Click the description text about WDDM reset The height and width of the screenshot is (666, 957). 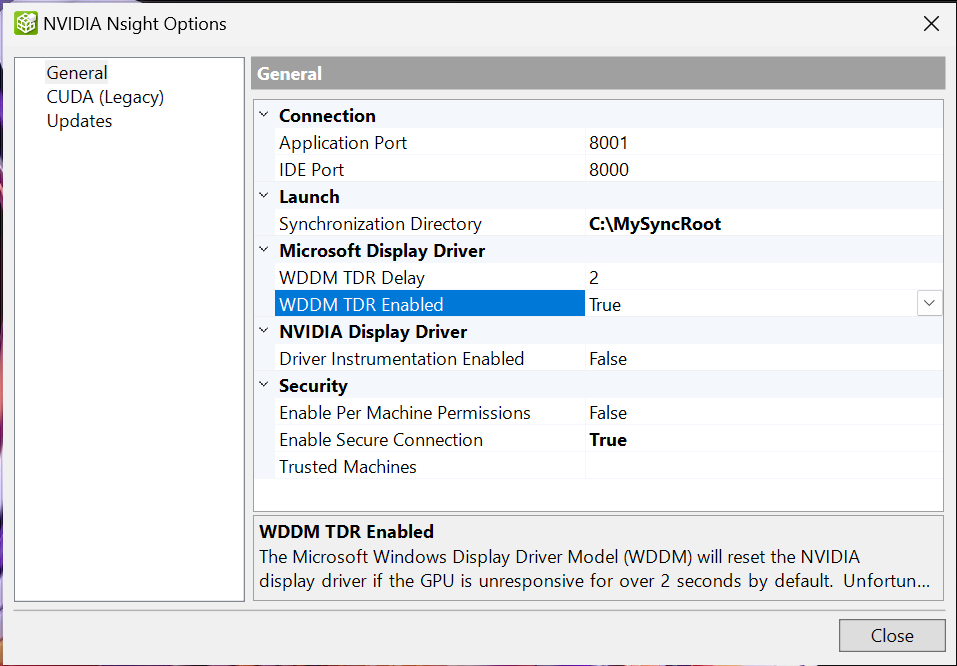coord(594,568)
